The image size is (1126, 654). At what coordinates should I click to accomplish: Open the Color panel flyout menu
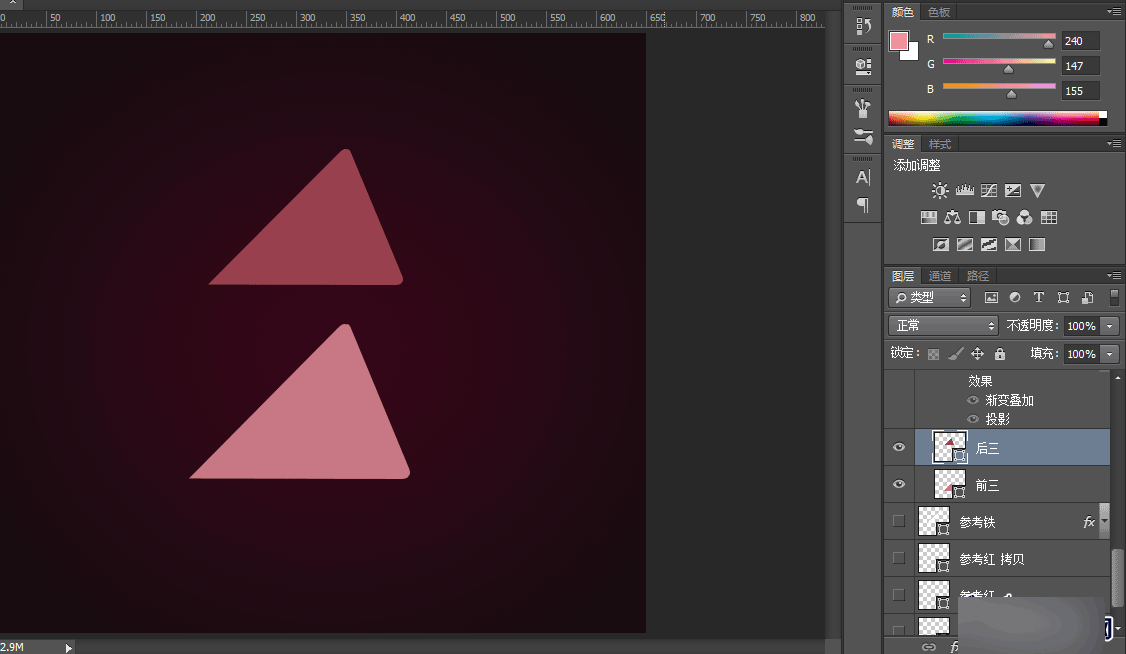click(1114, 11)
